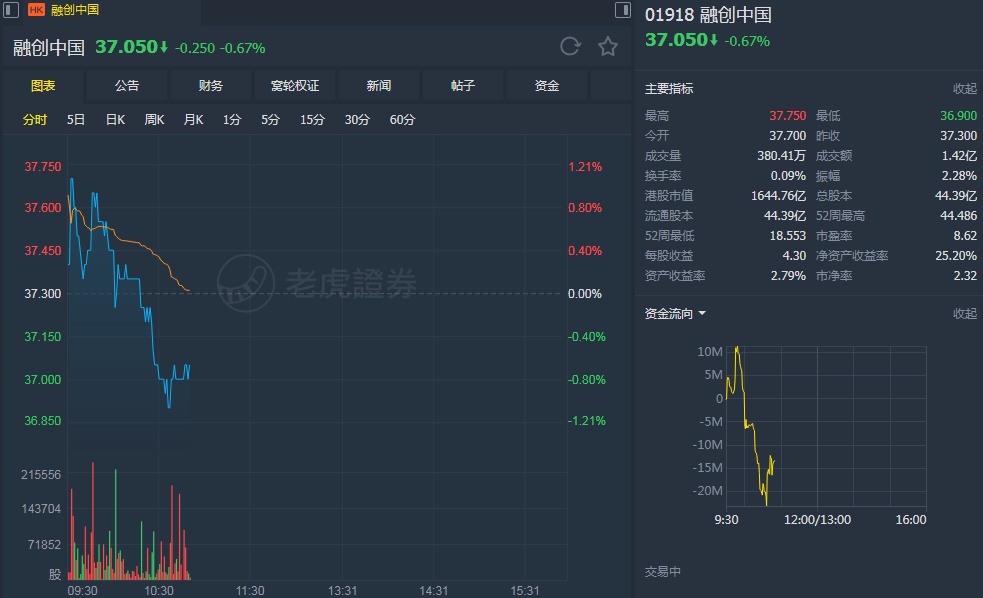Choose the 周K chart period
The image size is (983, 598).
154,120
